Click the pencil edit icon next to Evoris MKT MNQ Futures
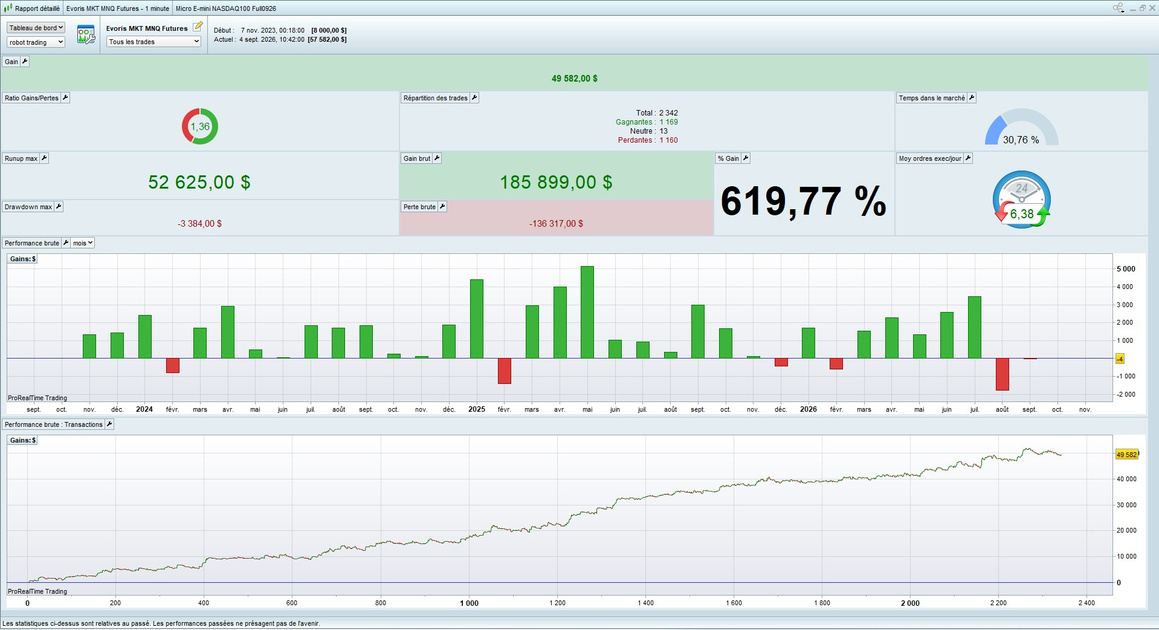1159x630 pixels. (x=197, y=27)
